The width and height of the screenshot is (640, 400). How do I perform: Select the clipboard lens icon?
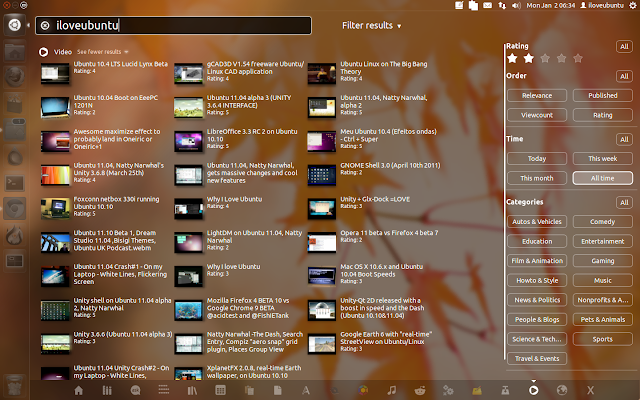coord(249,391)
